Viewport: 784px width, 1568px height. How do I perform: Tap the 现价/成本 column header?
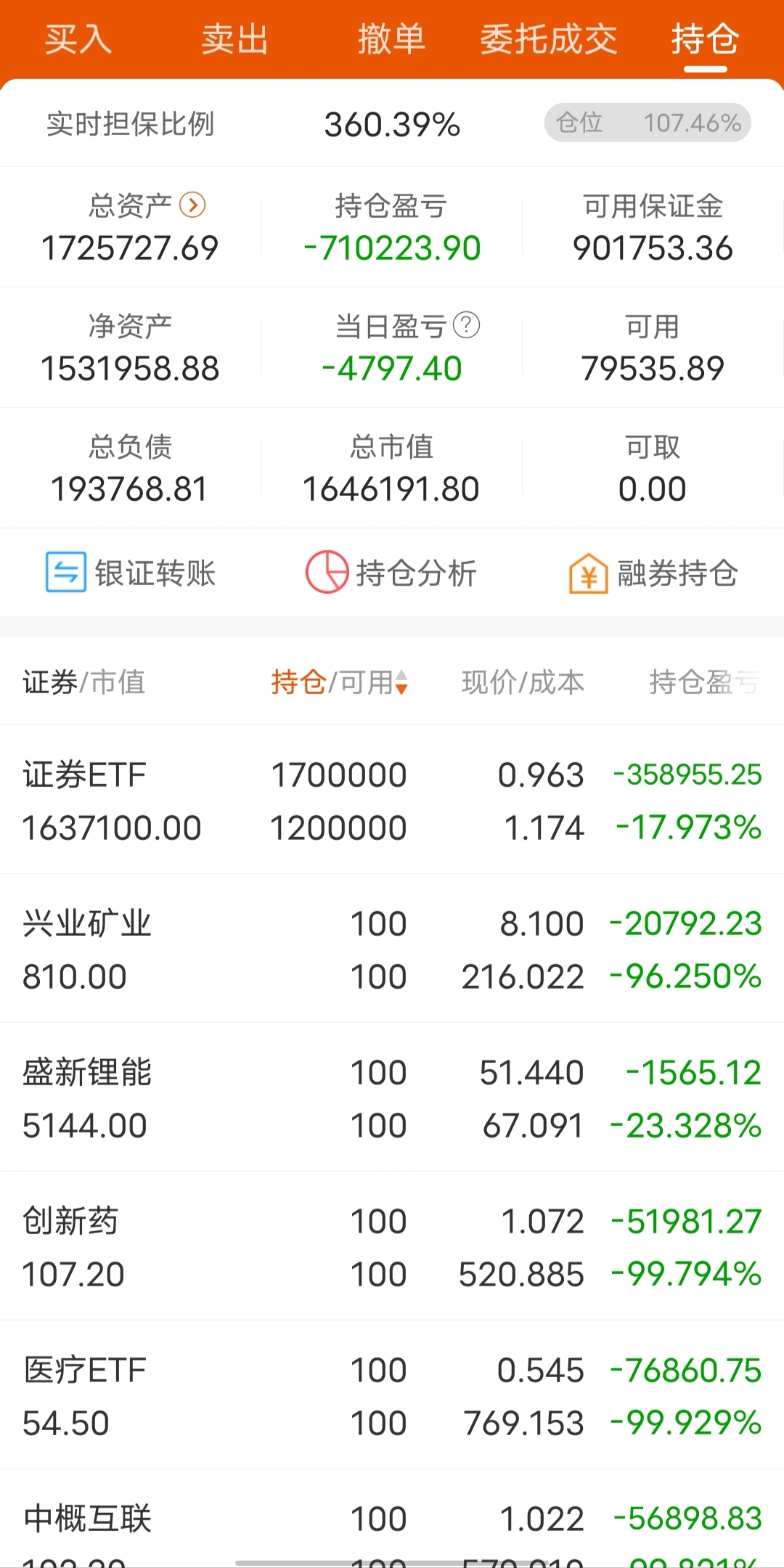(523, 682)
